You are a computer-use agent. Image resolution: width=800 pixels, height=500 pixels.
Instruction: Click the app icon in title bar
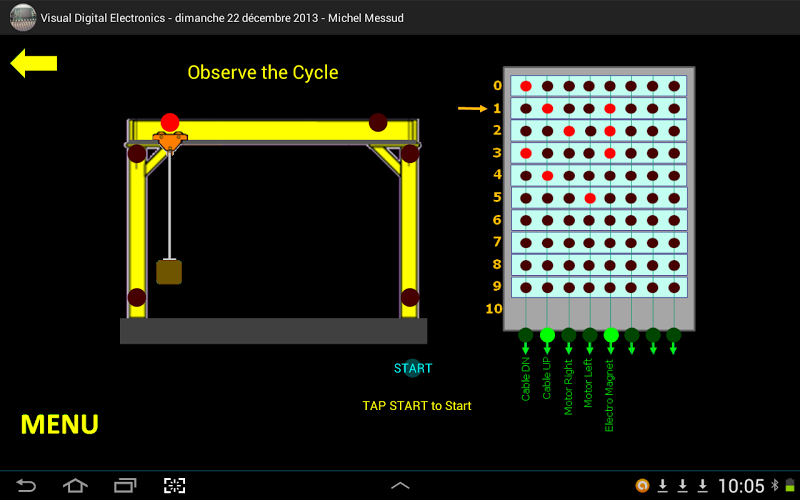[22, 17]
